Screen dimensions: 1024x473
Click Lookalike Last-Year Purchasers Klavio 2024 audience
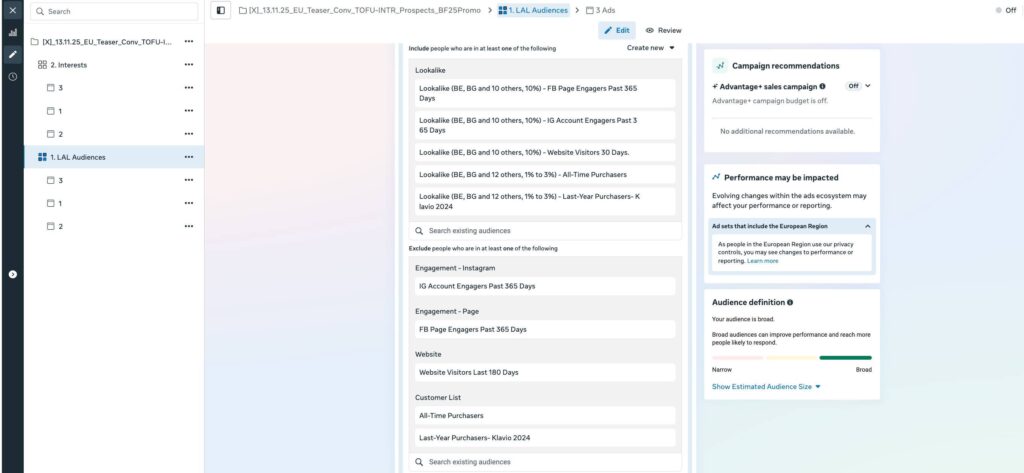[545, 201]
